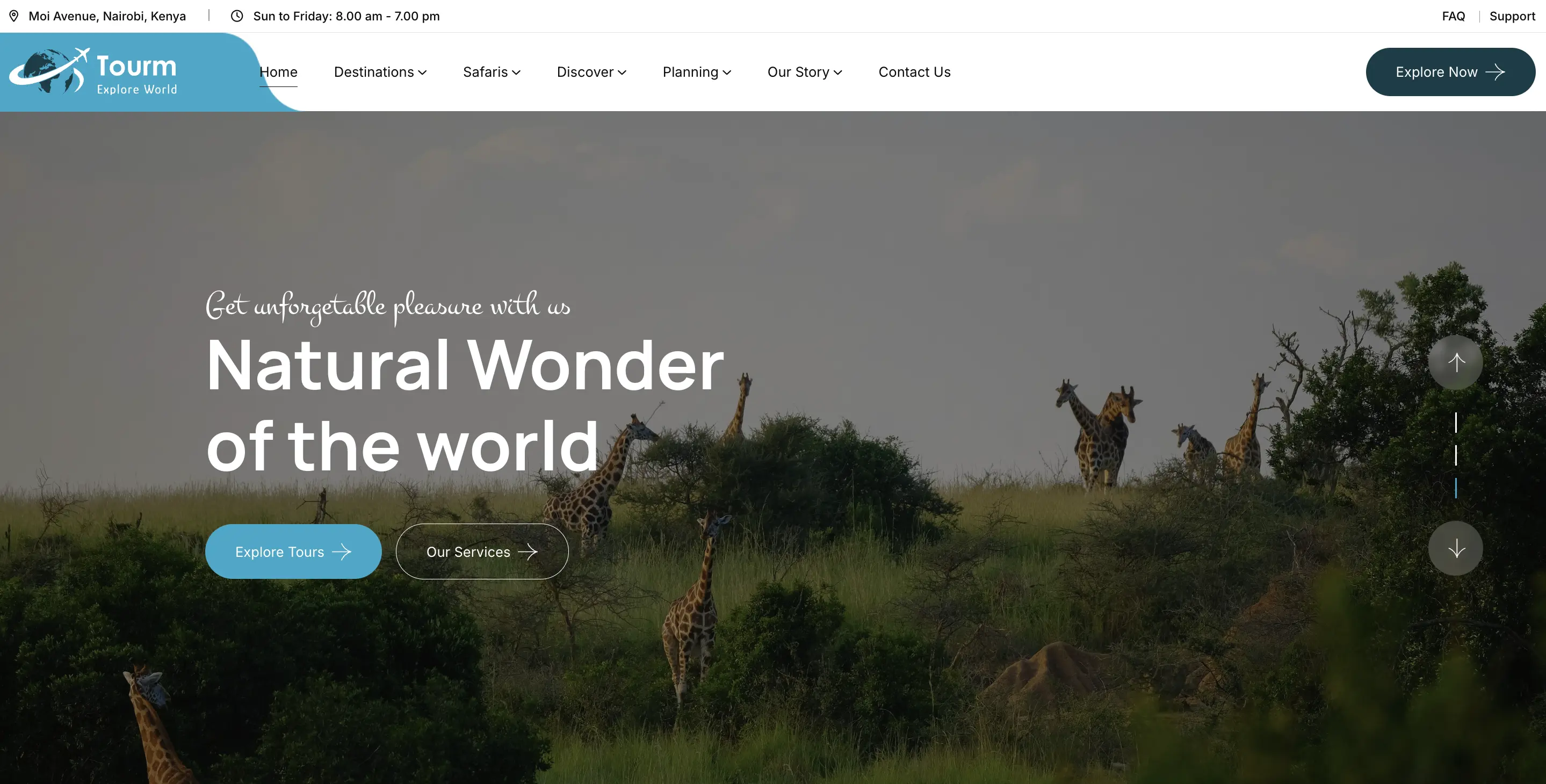Open the Support link
Screen dimensions: 1546x784
point(1512,16)
